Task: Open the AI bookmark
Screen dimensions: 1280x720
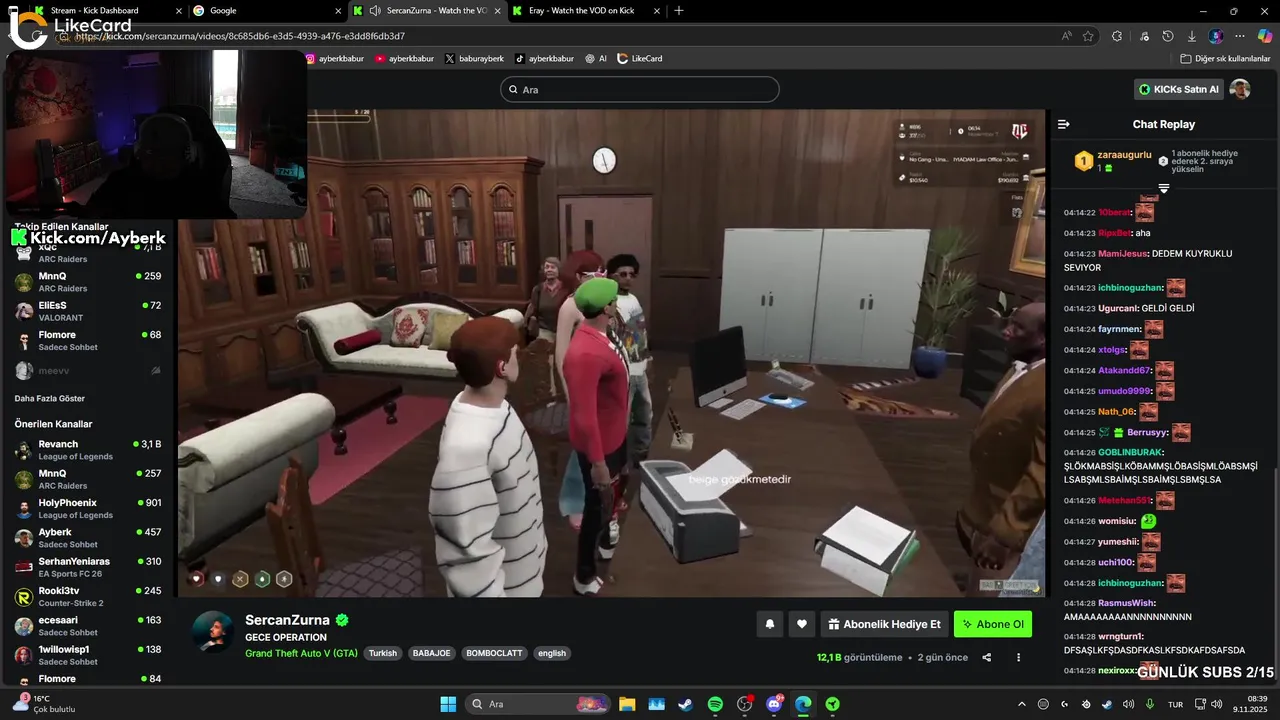Action: pyautogui.click(x=596, y=59)
